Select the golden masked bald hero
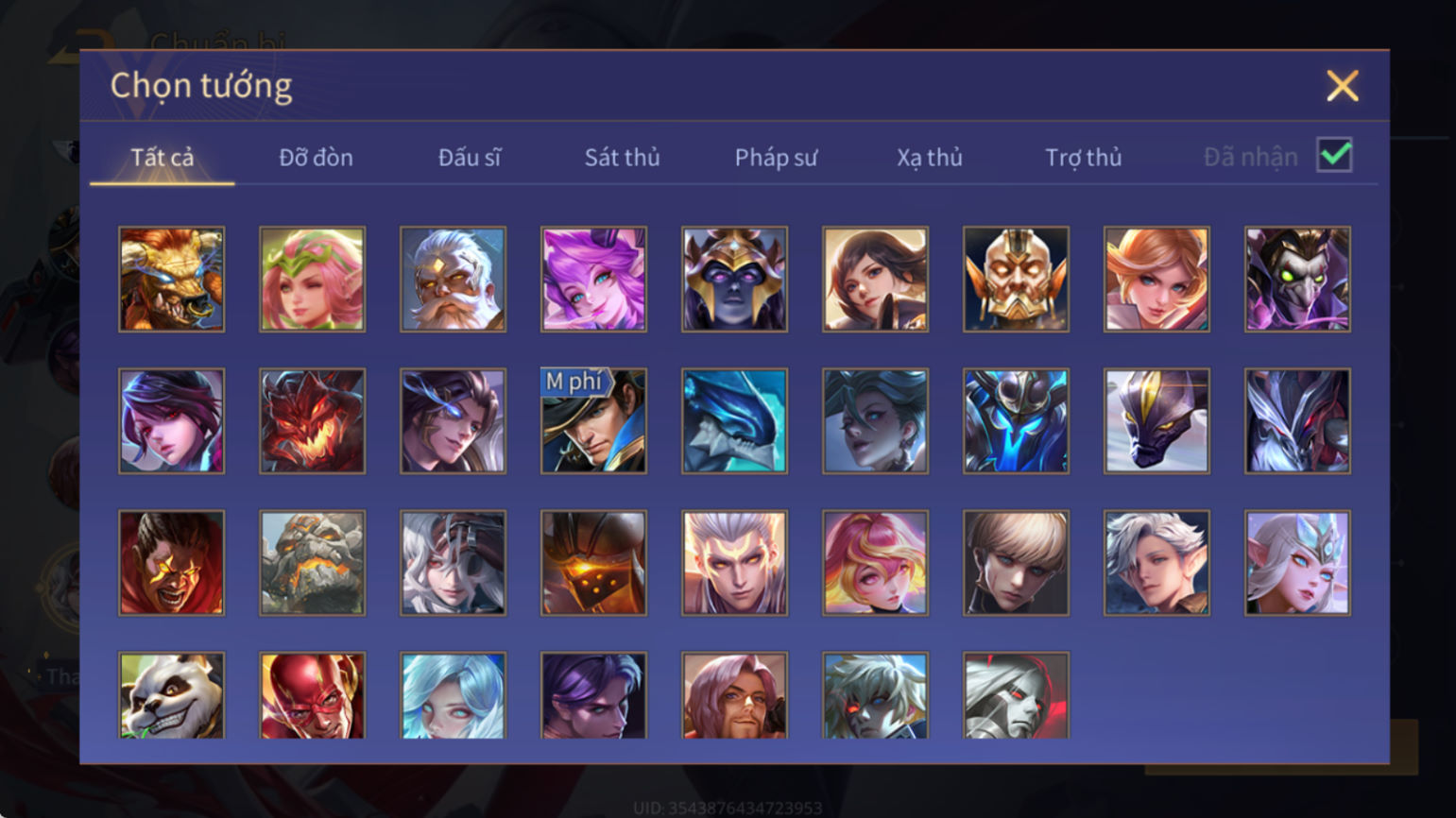1456x818 pixels. pos(1016,279)
